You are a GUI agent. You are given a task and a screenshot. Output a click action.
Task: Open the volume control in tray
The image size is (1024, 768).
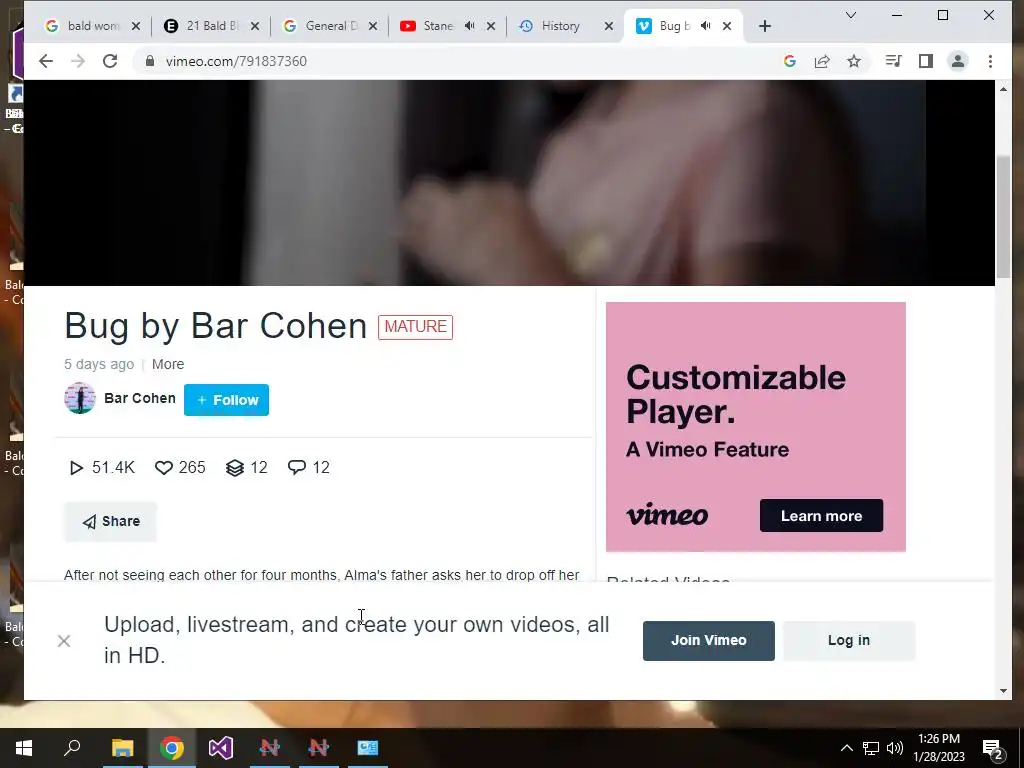point(895,748)
